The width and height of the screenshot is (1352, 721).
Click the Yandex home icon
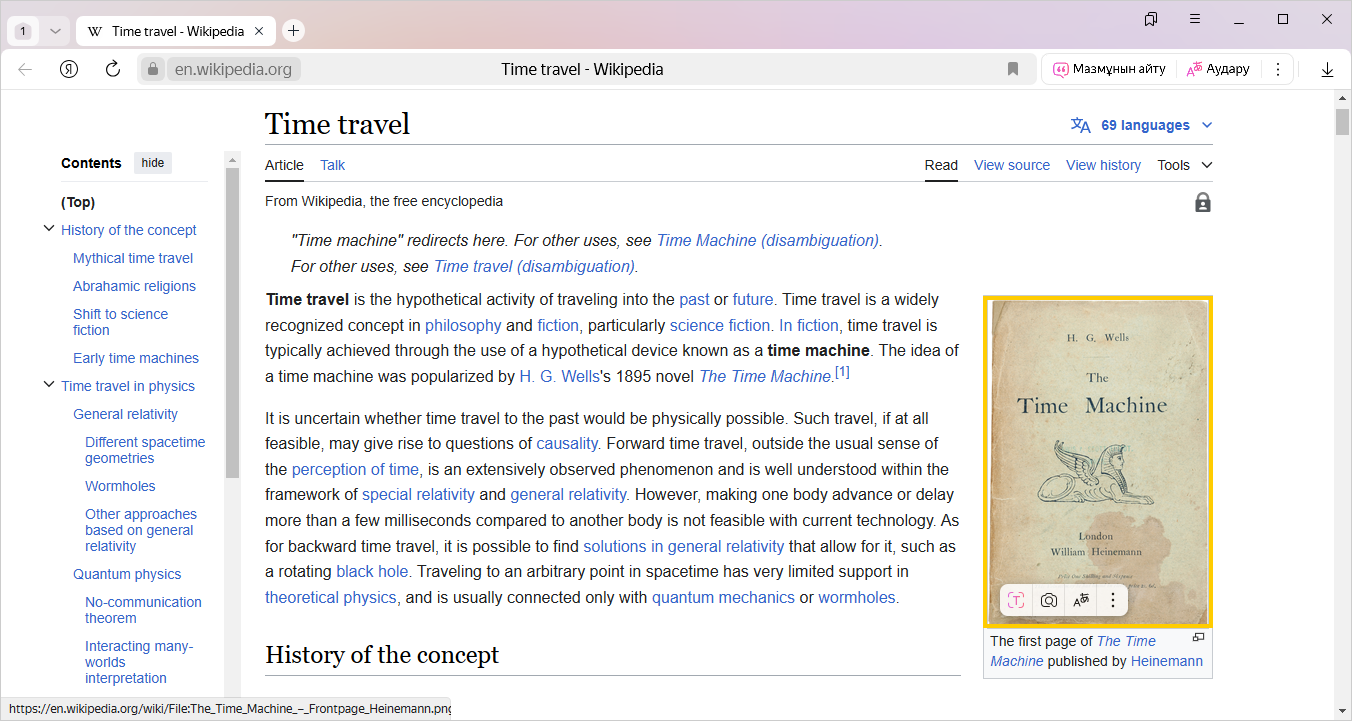[69, 69]
